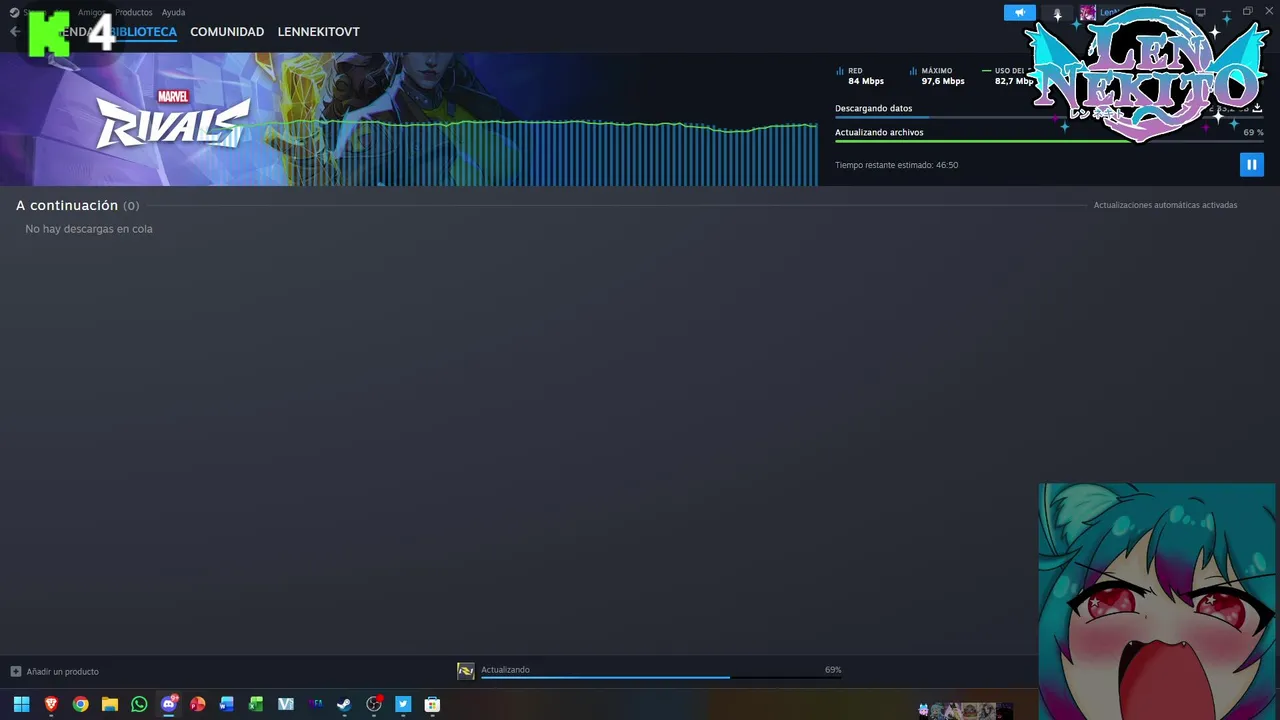Open Twitter app from taskbar
1280x720 pixels.
[403, 704]
